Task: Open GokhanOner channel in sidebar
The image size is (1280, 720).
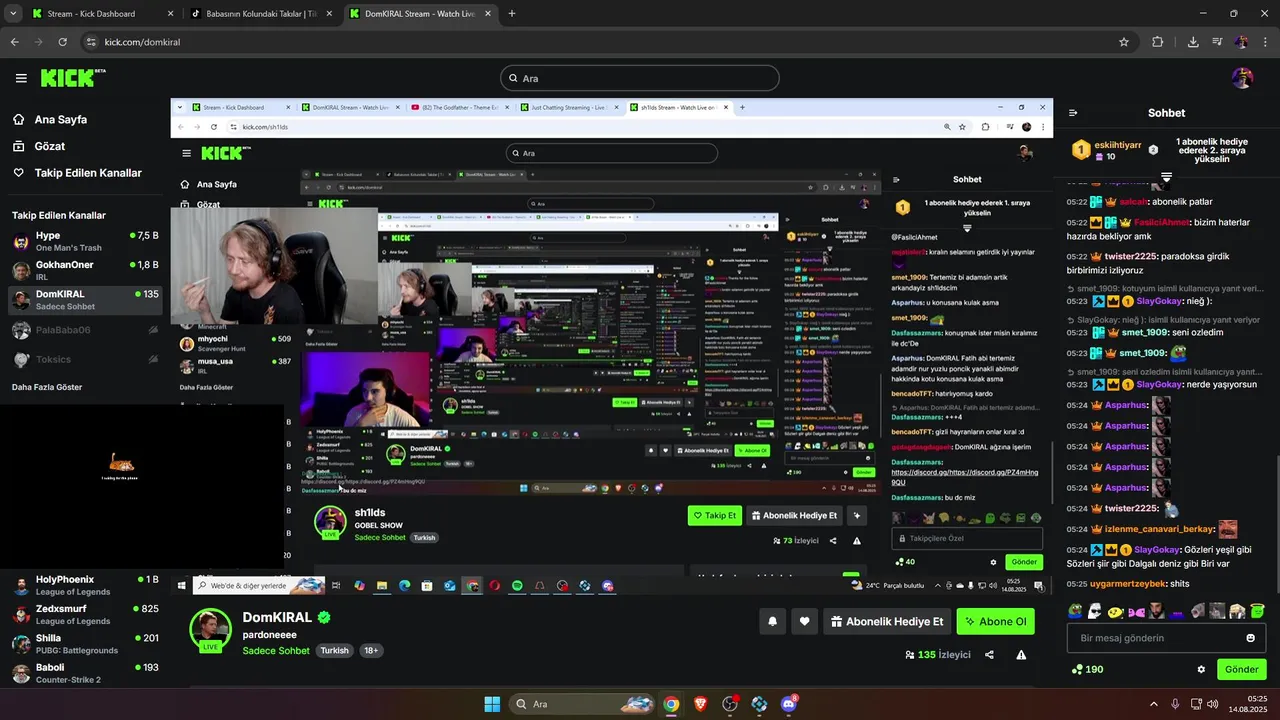Action: pyautogui.click(x=85, y=270)
